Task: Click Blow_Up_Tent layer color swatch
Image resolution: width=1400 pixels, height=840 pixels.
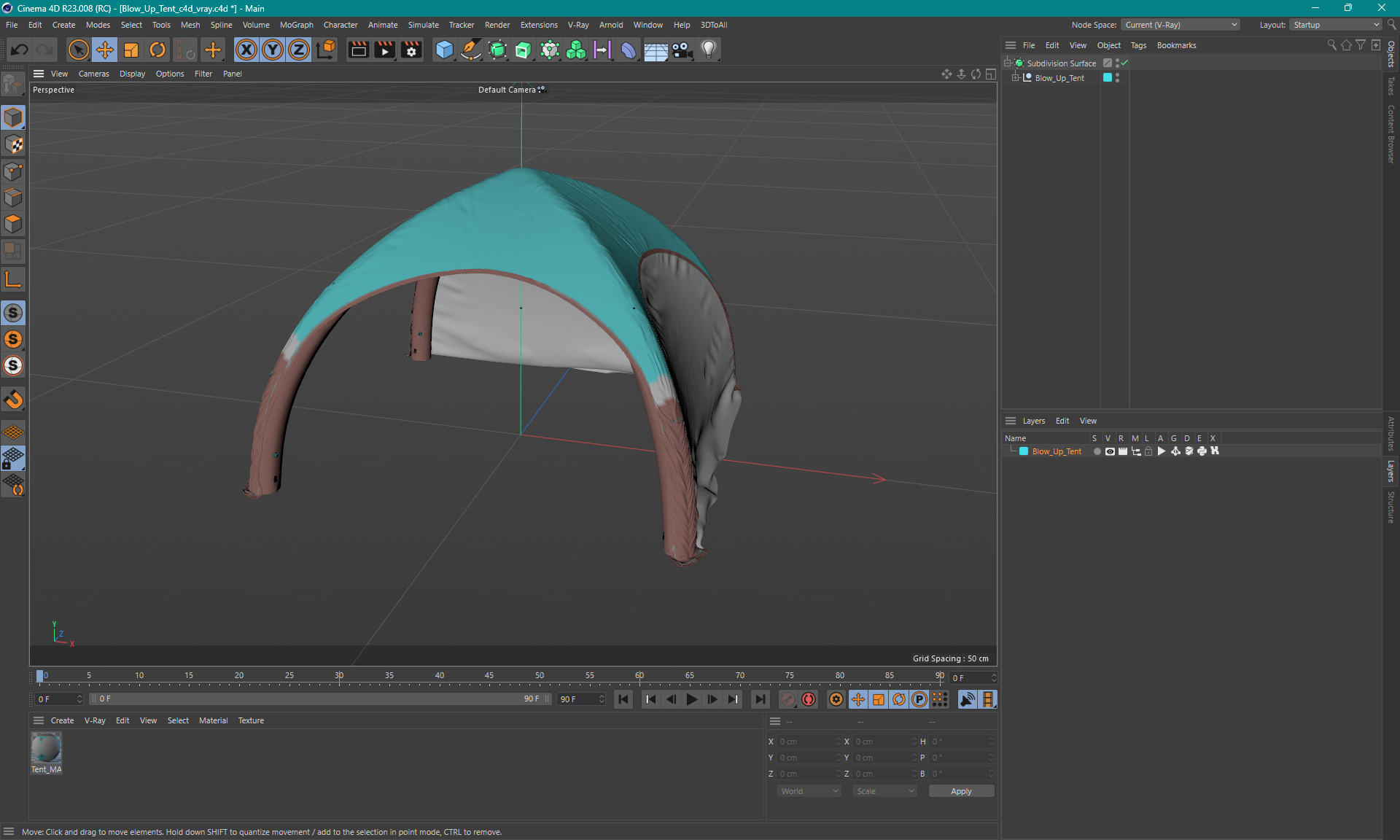Action: point(1024,451)
